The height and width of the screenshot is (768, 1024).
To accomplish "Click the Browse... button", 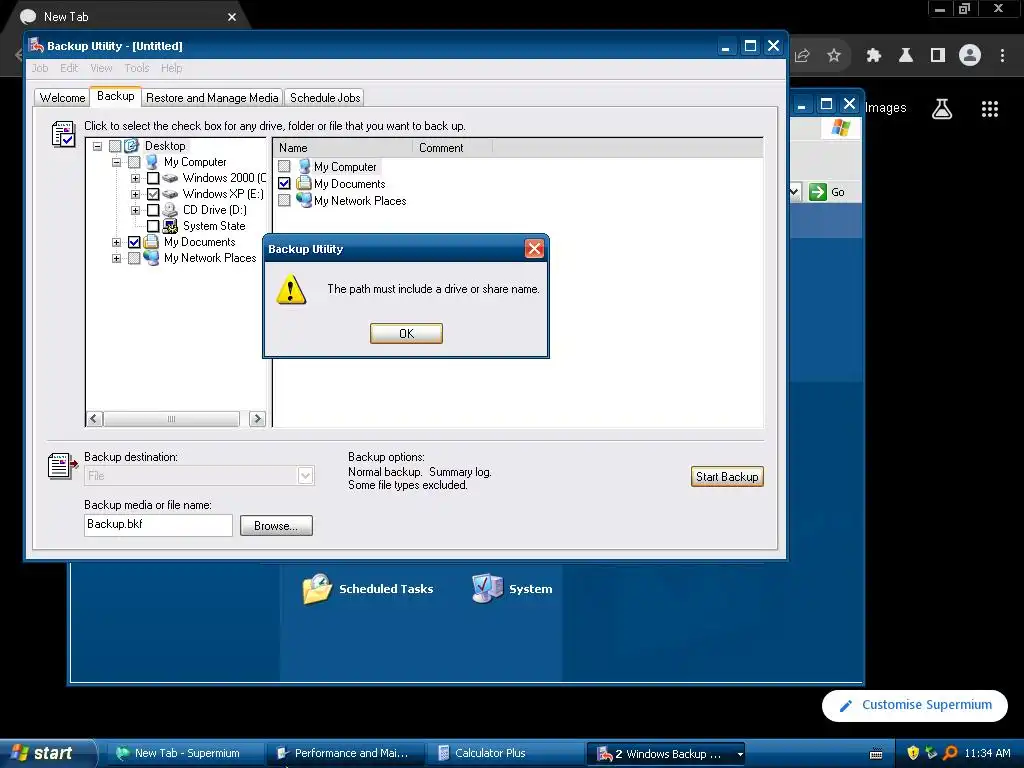I will pos(276,526).
